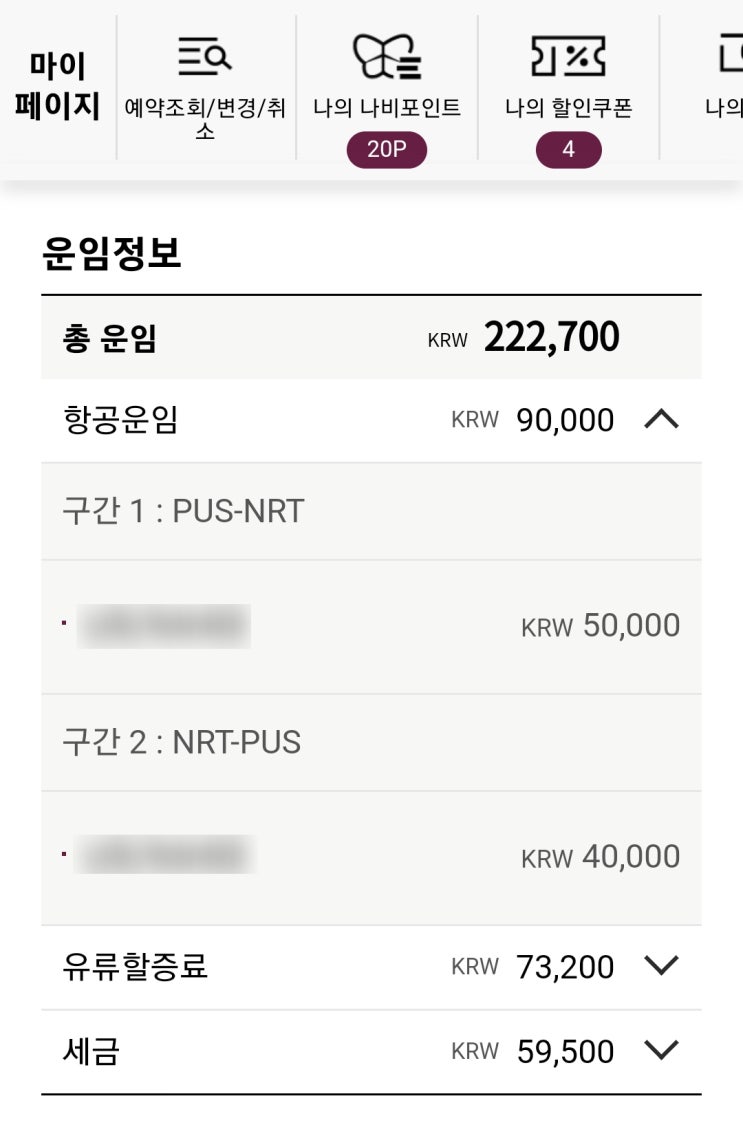
Task: Open the reservation lookup search icon
Action: [x=205, y=57]
